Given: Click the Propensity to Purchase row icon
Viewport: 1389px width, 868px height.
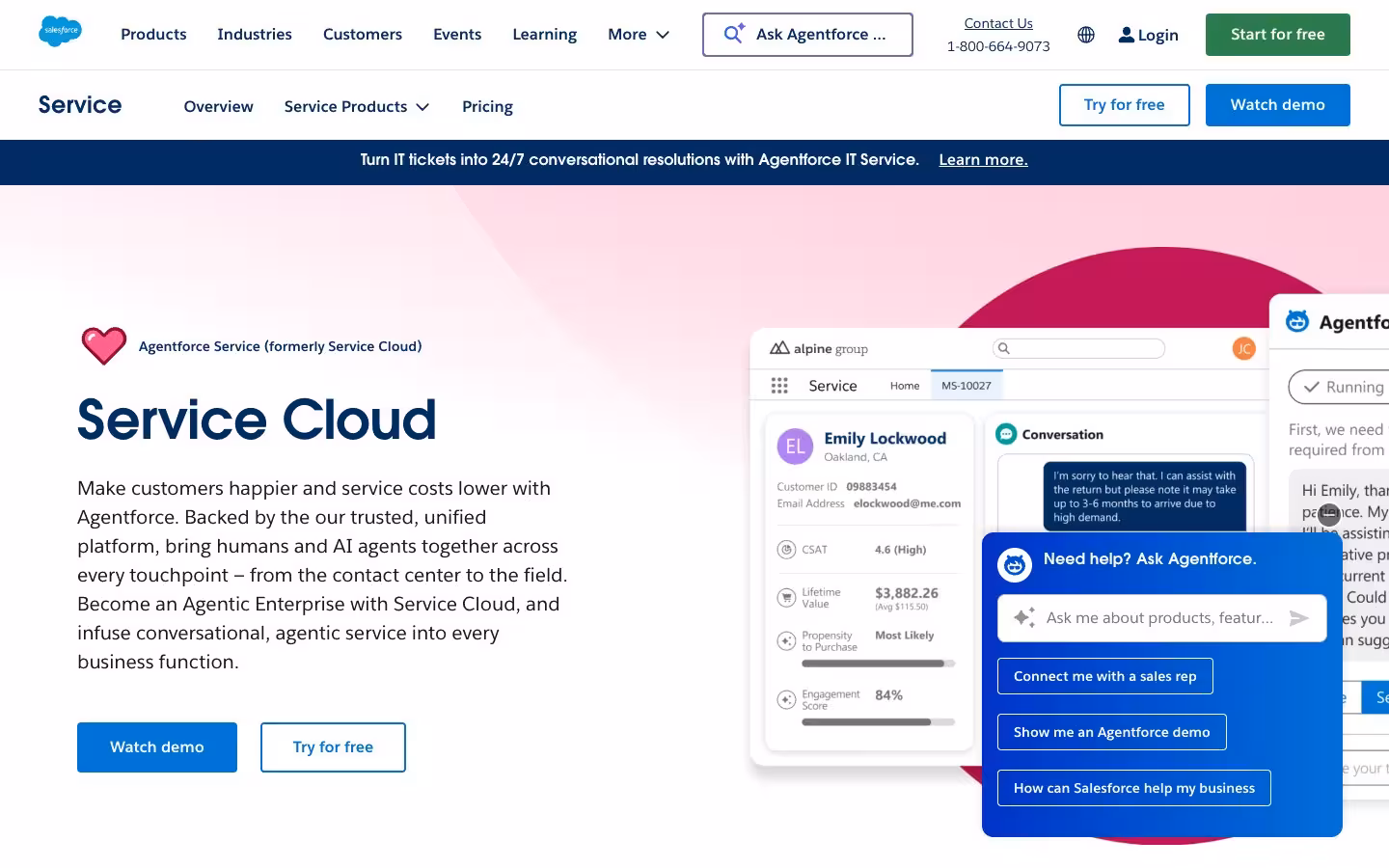Looking at the screenshot, I should [x=786, y=640].
